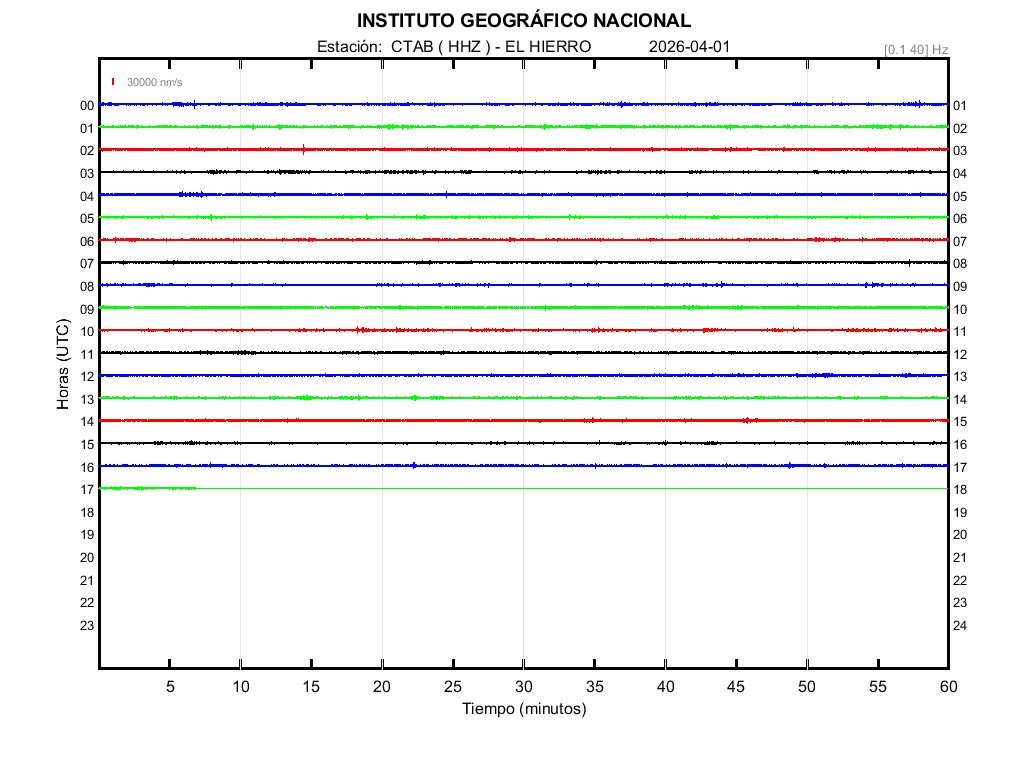Select the 30000 nm/s scale legend text
Image resolution: width=1024 pixels, height=768 pixels.
155,82
